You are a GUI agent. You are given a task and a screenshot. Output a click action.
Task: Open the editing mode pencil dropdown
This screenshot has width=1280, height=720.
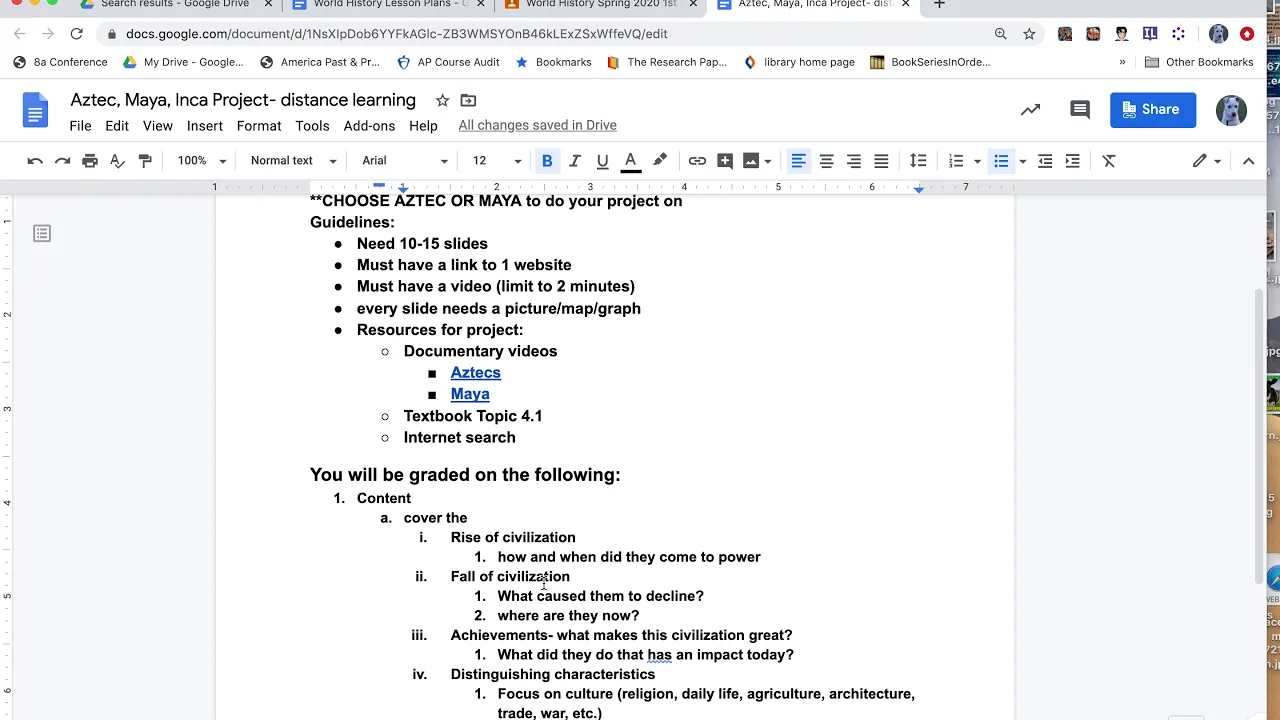pos(1207,160)
